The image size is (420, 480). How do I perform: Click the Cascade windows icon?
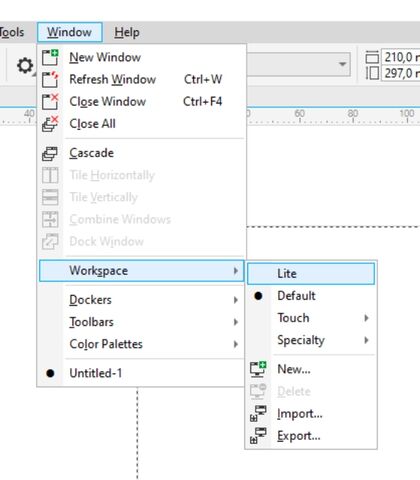click(x=50, y=153)
